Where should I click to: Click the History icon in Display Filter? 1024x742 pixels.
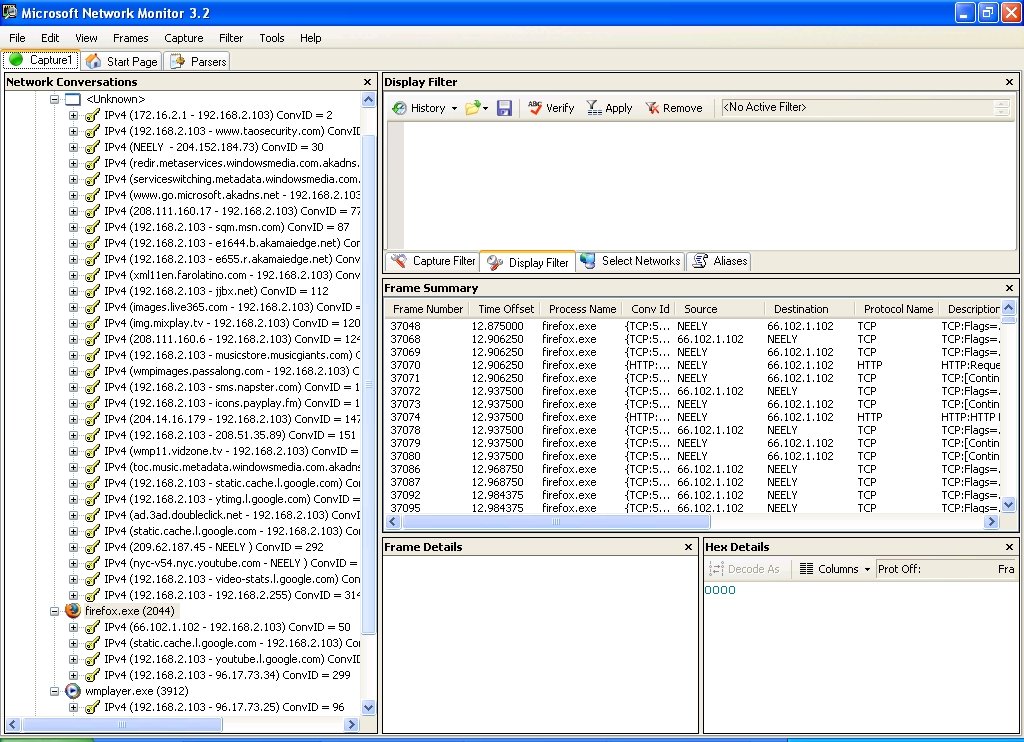pos(399,108)
